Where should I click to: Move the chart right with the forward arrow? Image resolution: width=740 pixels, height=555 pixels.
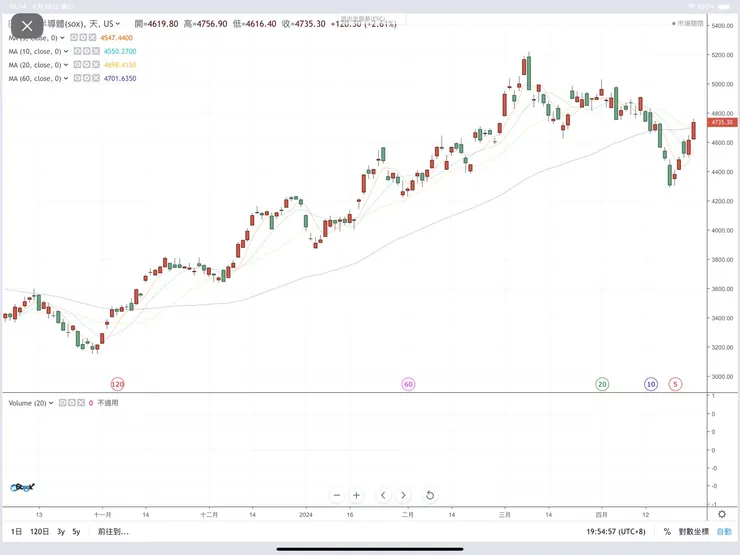pos(403,495)
